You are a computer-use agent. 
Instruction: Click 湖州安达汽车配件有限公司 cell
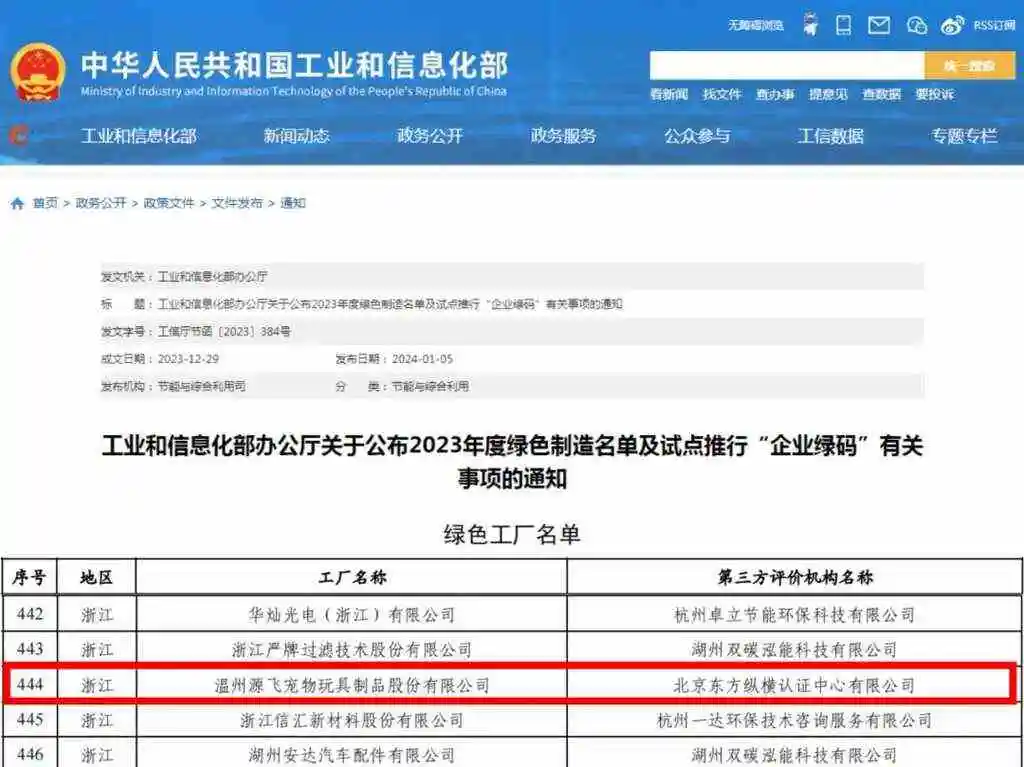[351, 755]
